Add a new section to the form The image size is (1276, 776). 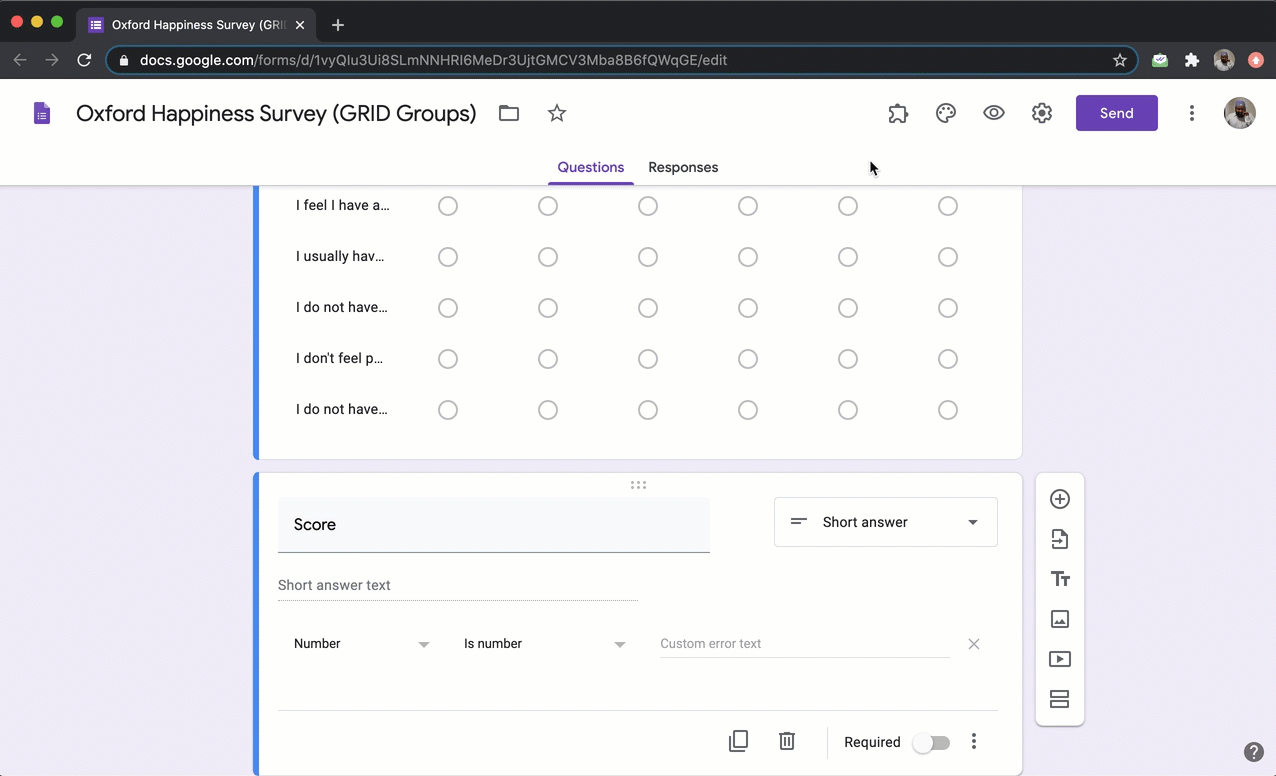point(1059,699)
